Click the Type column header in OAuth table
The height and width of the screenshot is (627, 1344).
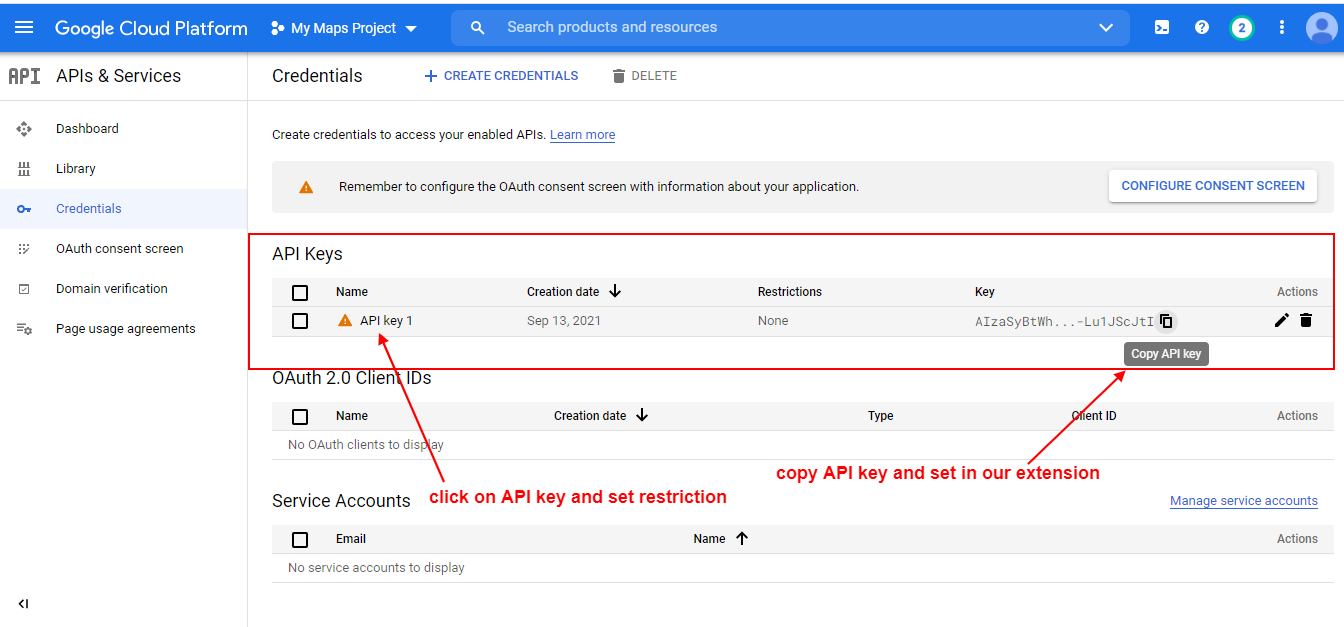881,416
